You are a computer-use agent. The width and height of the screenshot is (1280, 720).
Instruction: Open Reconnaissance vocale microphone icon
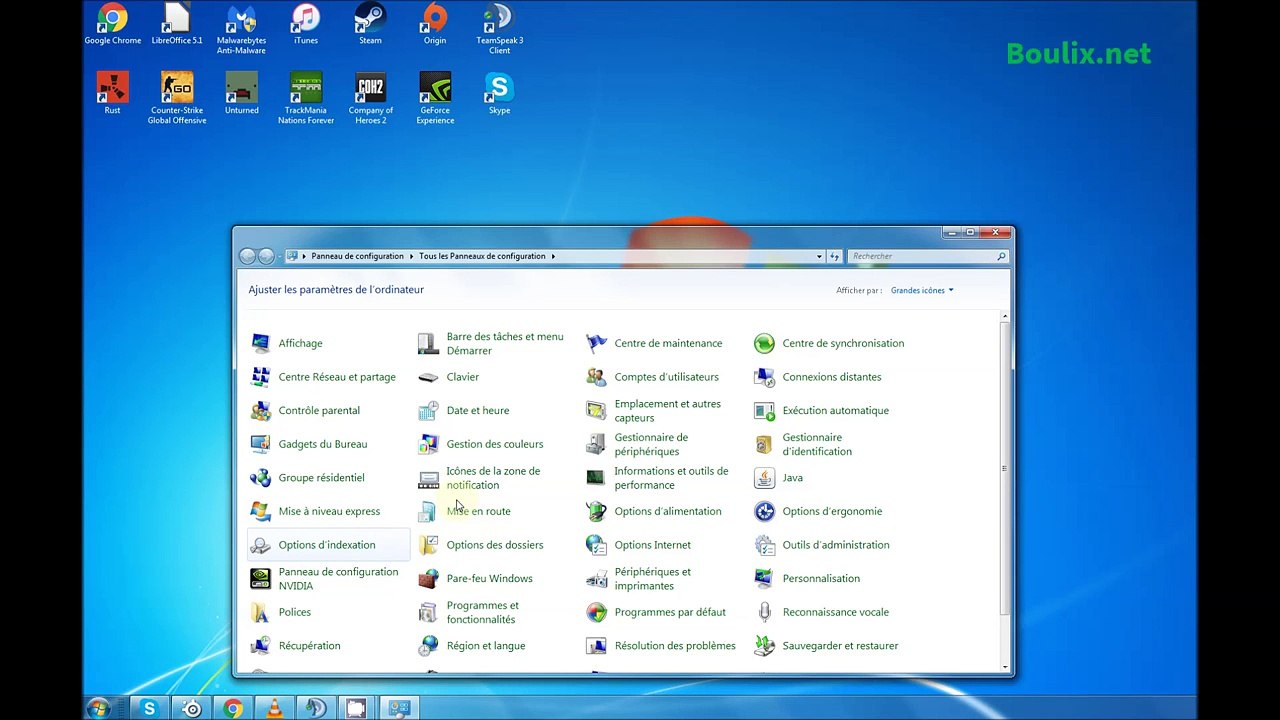765,612
